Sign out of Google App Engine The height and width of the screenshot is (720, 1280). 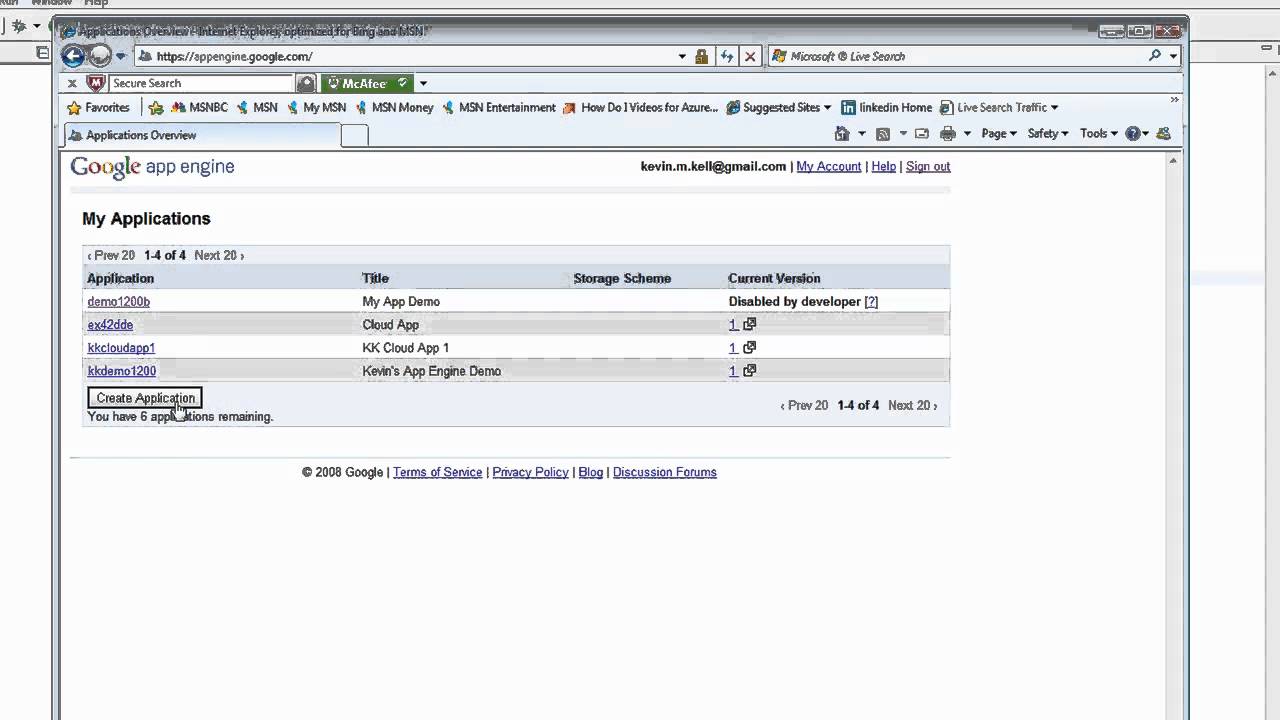(927, 166)
